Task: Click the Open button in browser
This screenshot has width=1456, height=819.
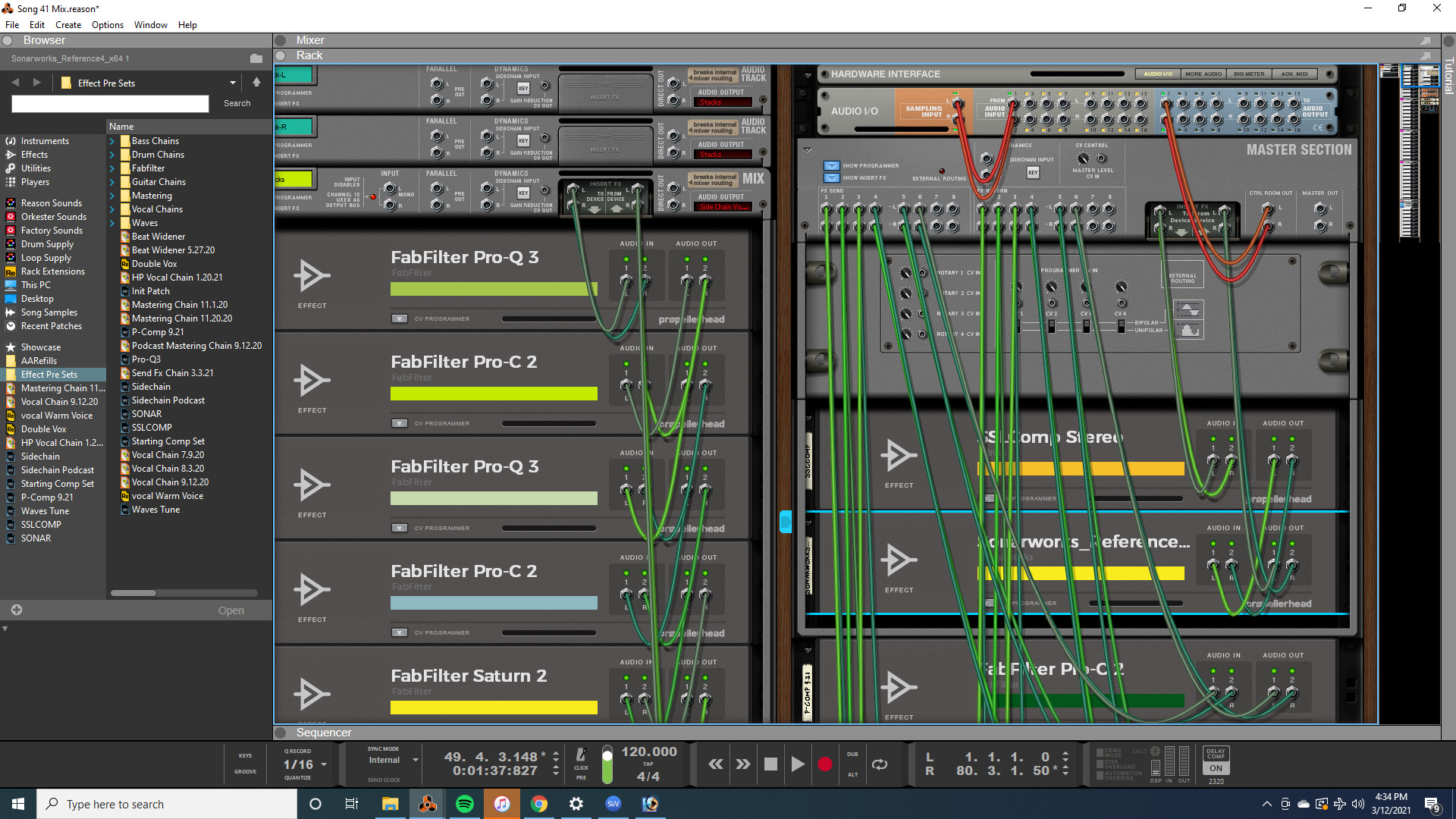Action: [231, 610]
